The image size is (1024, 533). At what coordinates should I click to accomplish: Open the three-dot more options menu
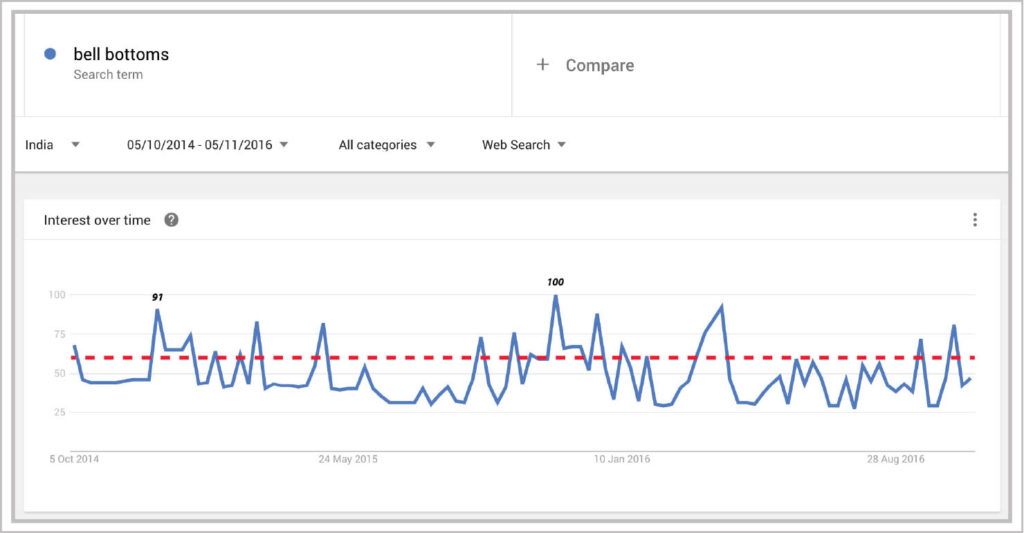975,220
